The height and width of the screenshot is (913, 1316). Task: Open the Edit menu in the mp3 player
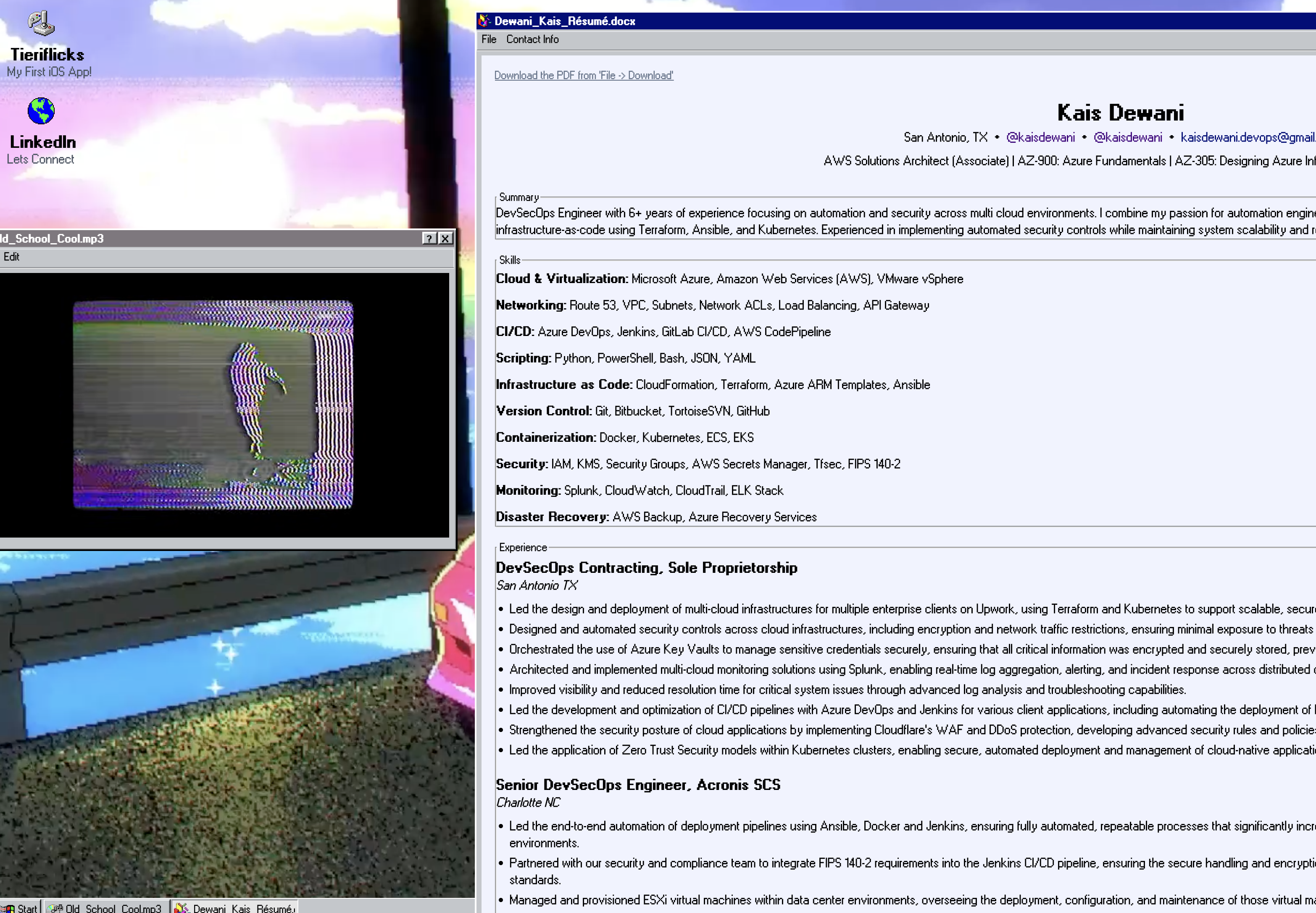[11, 257]
